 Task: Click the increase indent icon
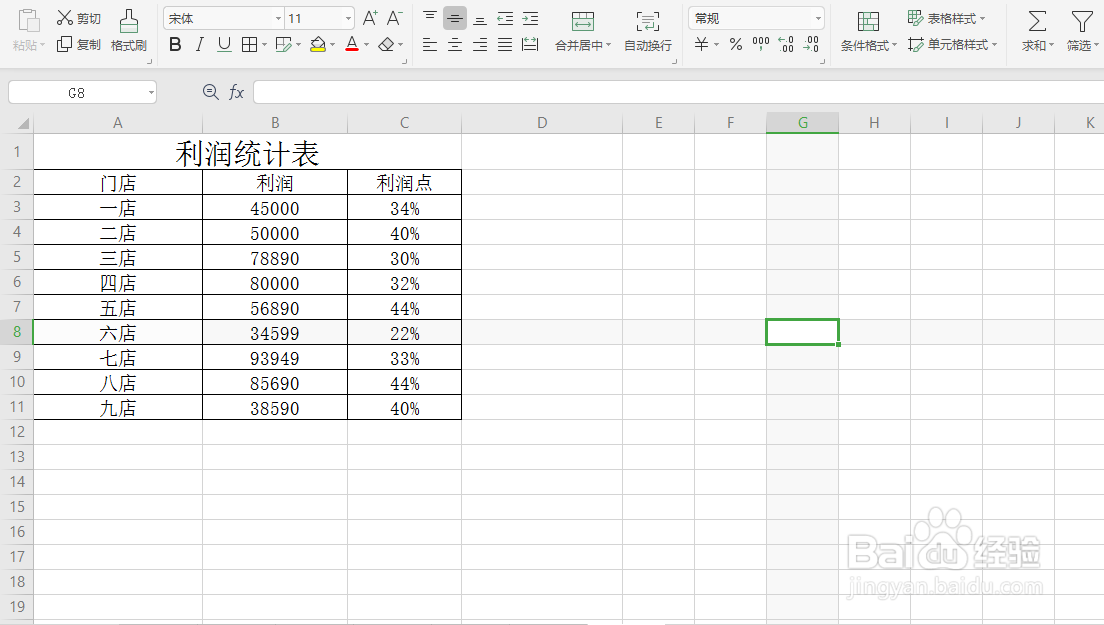tap(530, 18)
